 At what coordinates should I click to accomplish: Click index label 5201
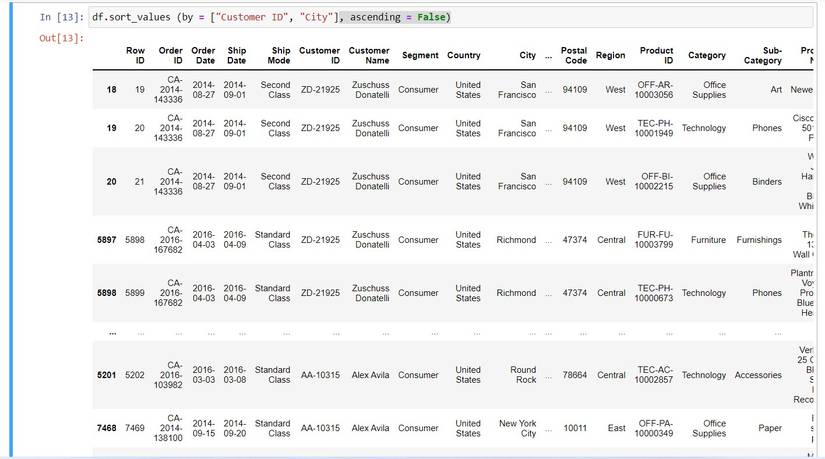pos(106,375)
